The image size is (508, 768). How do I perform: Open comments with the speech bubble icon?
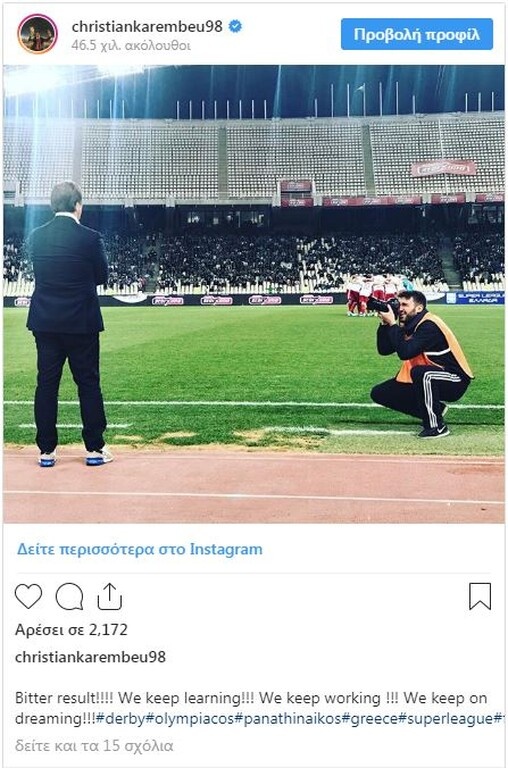(69, 596)
